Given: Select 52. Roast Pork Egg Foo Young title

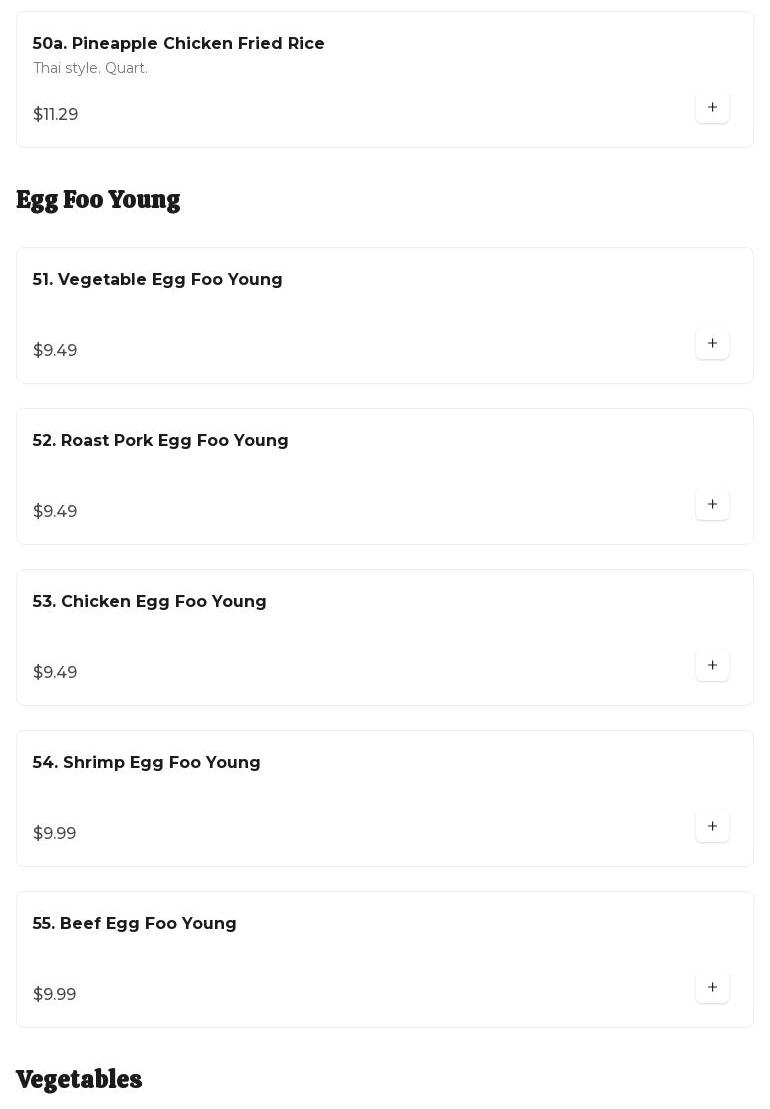Looking at the screenshot, I should coord(161,441).
